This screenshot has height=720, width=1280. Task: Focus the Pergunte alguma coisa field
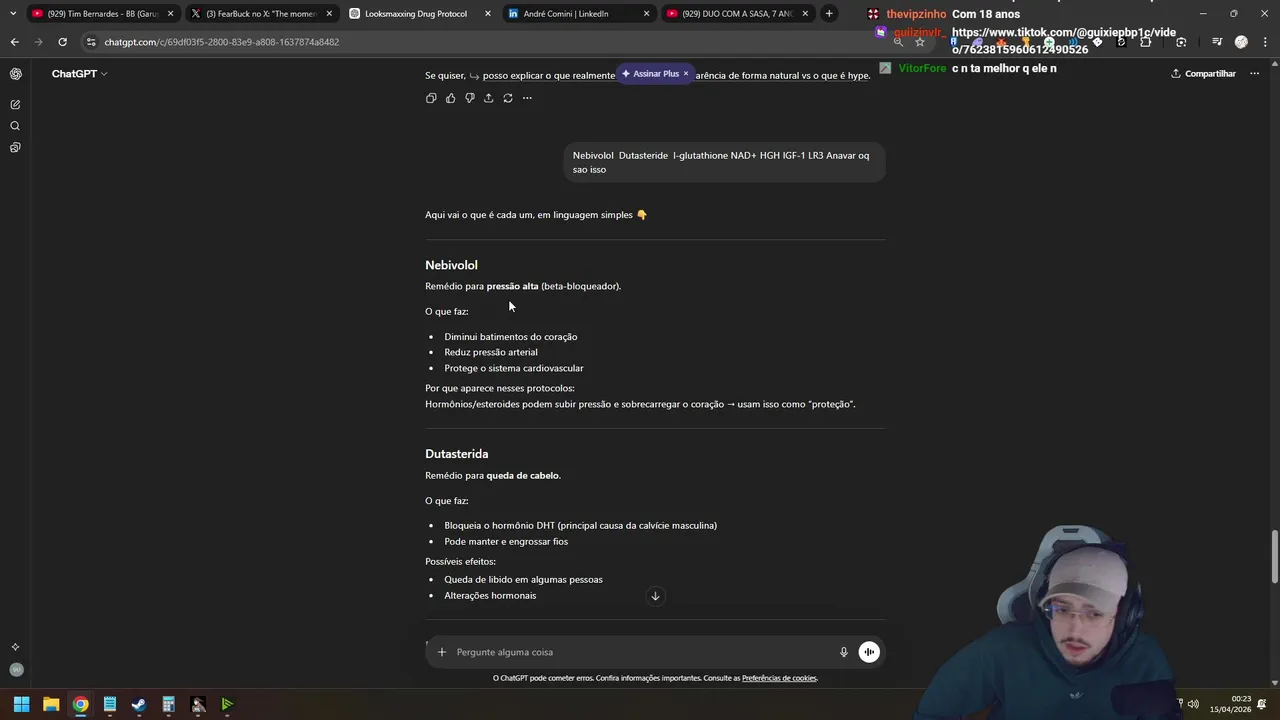pyautogui.click(x=640, y=652)
